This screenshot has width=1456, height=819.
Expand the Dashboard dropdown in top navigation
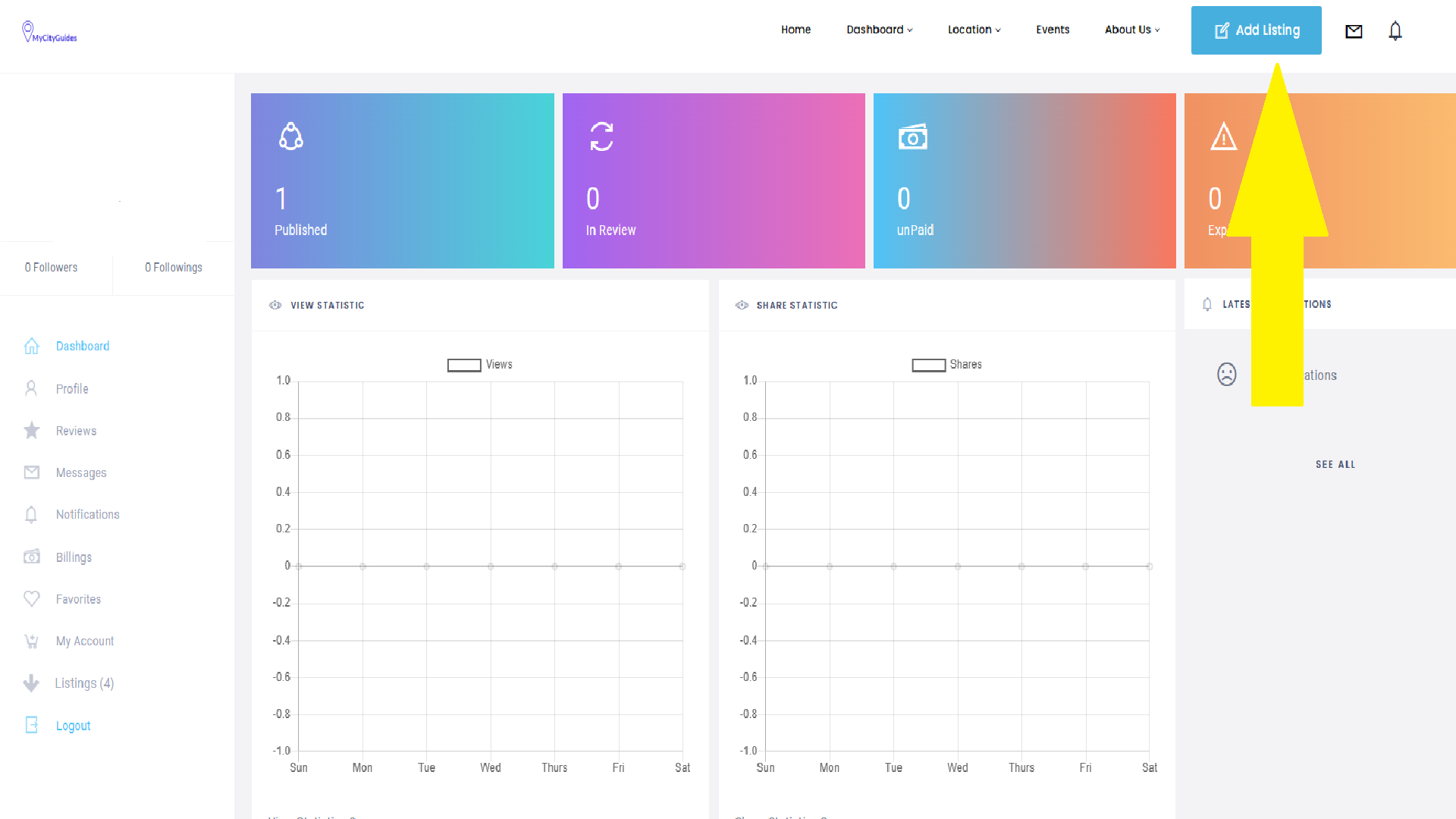[879, 30]
